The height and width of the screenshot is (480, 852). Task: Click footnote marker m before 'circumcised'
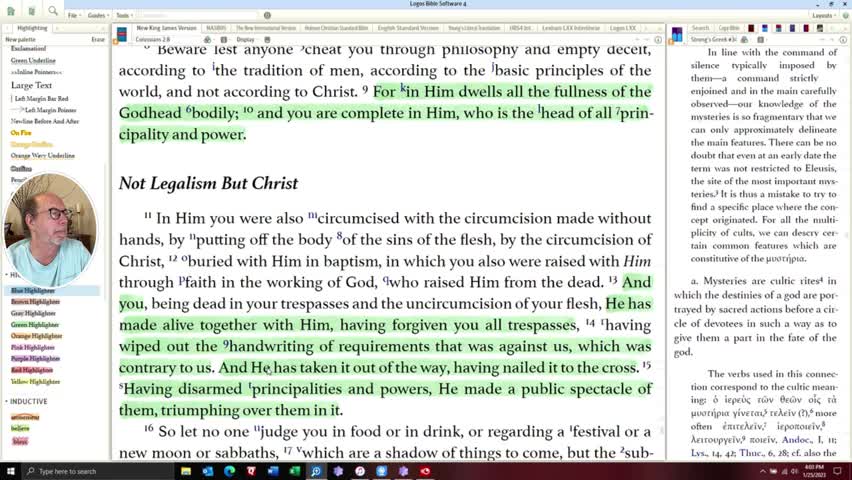coord(312,215)
